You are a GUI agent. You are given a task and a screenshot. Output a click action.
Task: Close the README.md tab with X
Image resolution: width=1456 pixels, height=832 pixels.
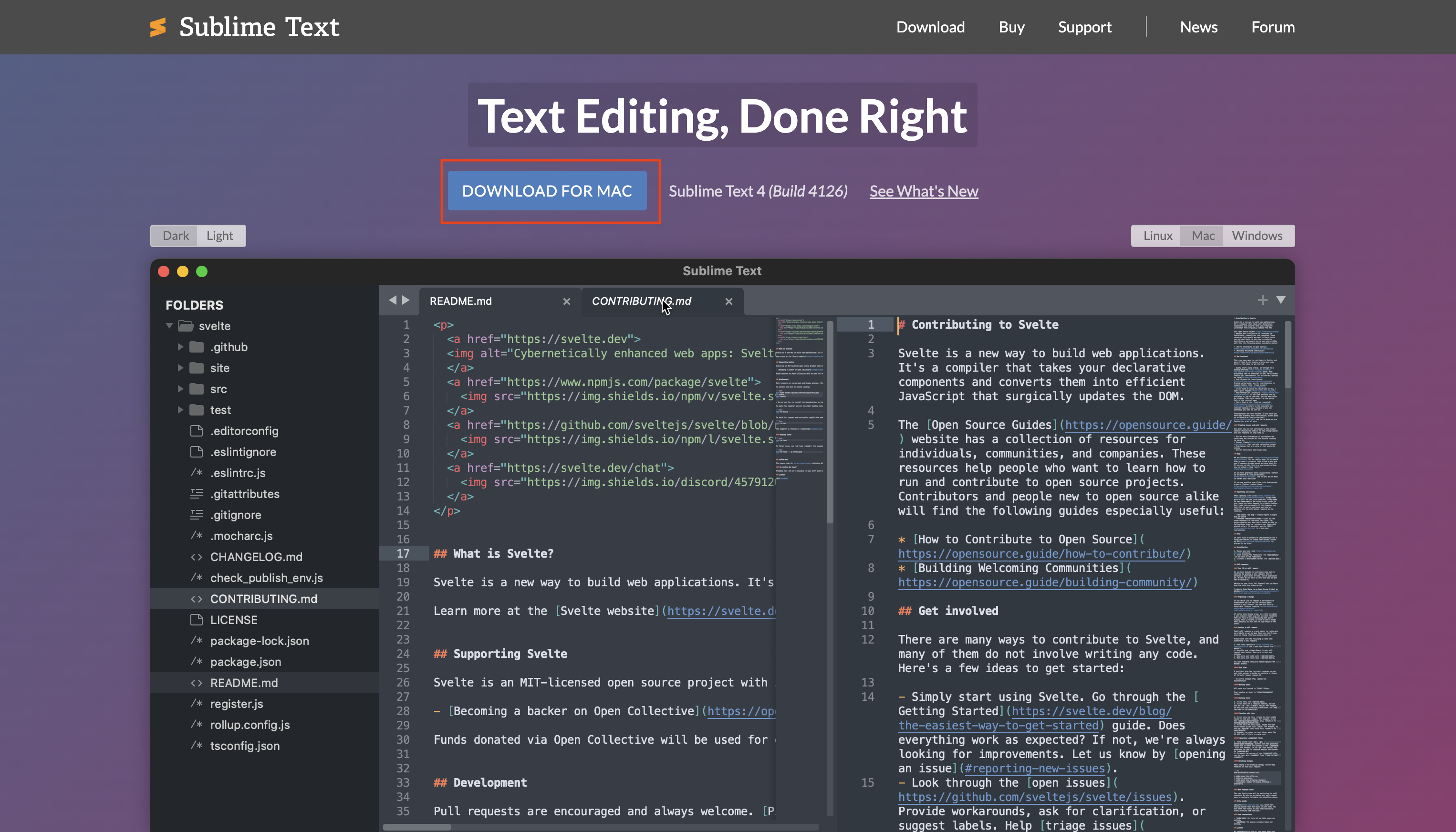tap(566, 301)
